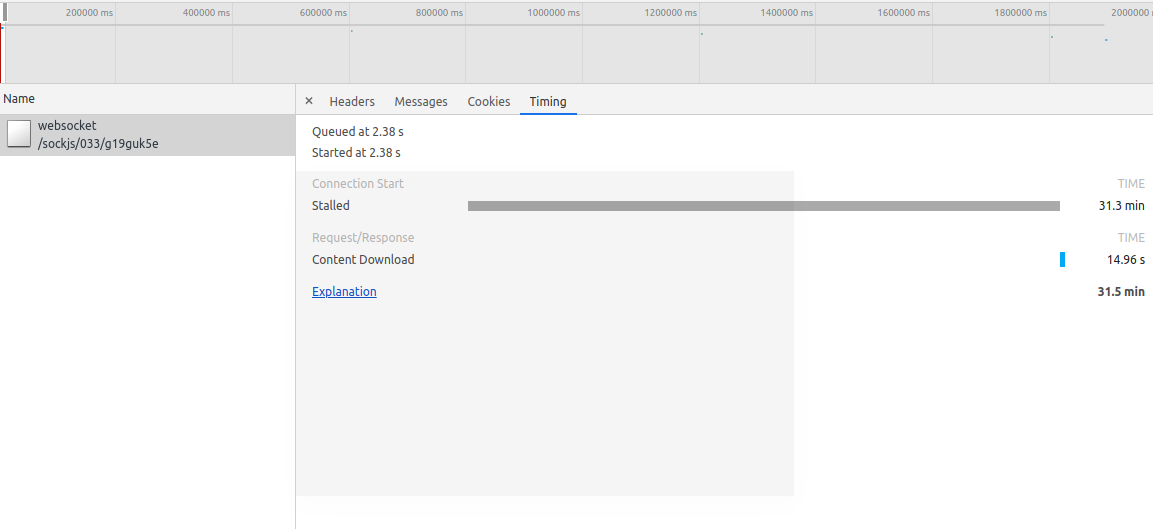
Task: Open the Headers tab
Action: [351, 102]
